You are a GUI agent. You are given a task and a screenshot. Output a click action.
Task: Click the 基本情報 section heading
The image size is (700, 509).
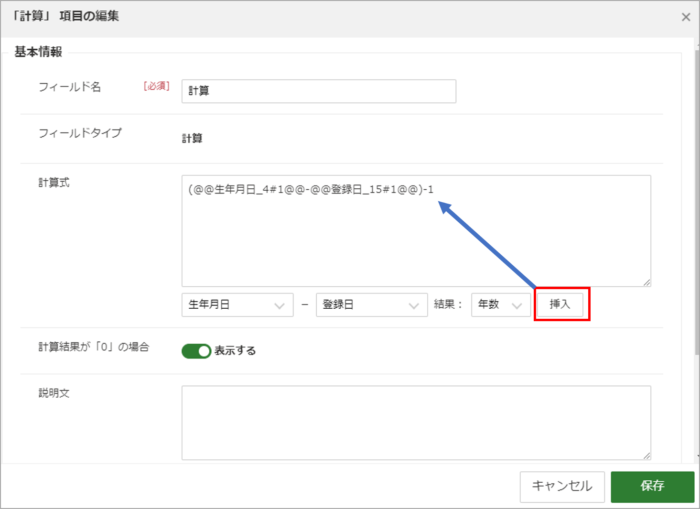pyautogui.click(x=38, y=52)
